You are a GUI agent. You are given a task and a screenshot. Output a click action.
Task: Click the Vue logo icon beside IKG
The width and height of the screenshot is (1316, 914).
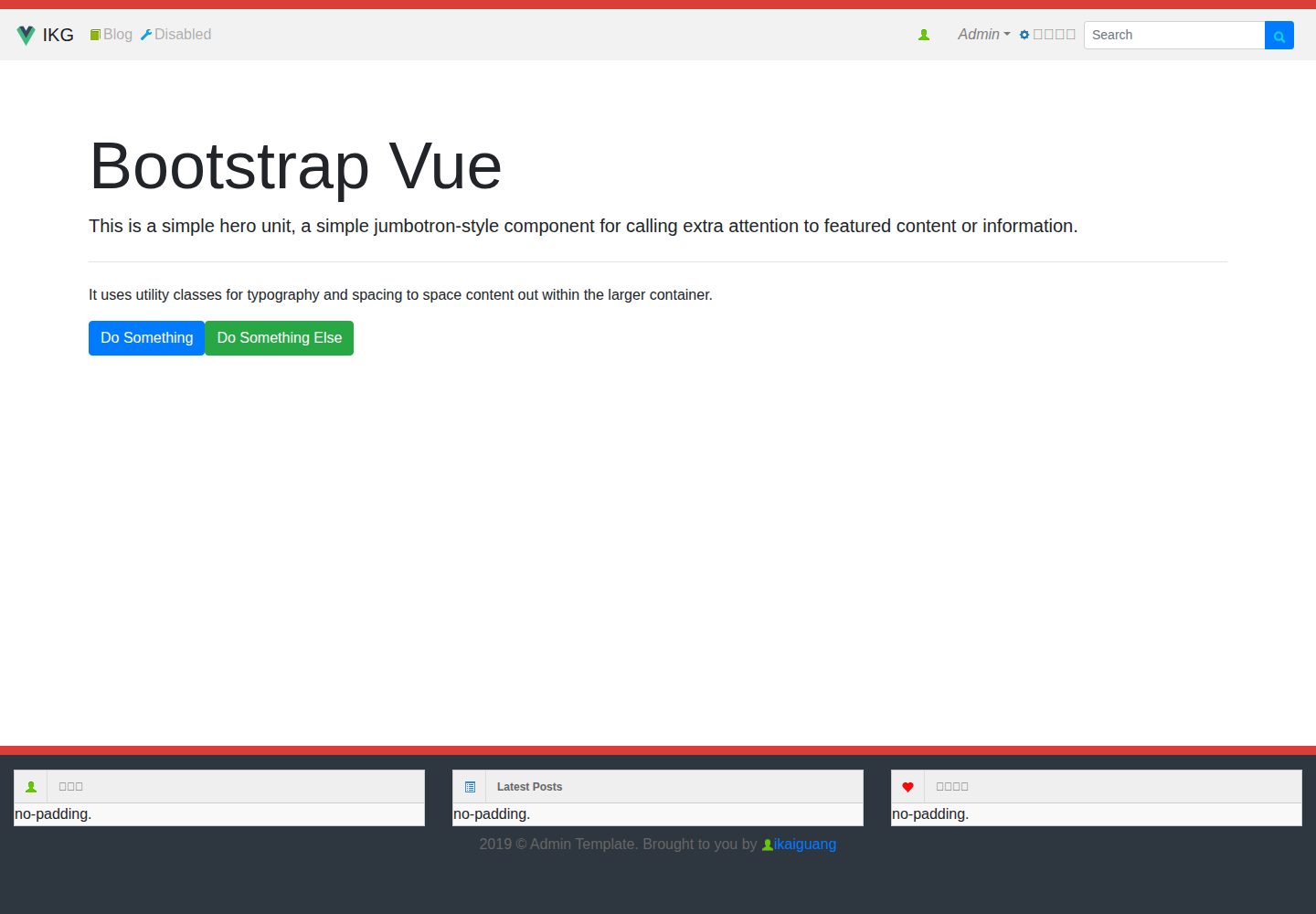pos(26,35)
